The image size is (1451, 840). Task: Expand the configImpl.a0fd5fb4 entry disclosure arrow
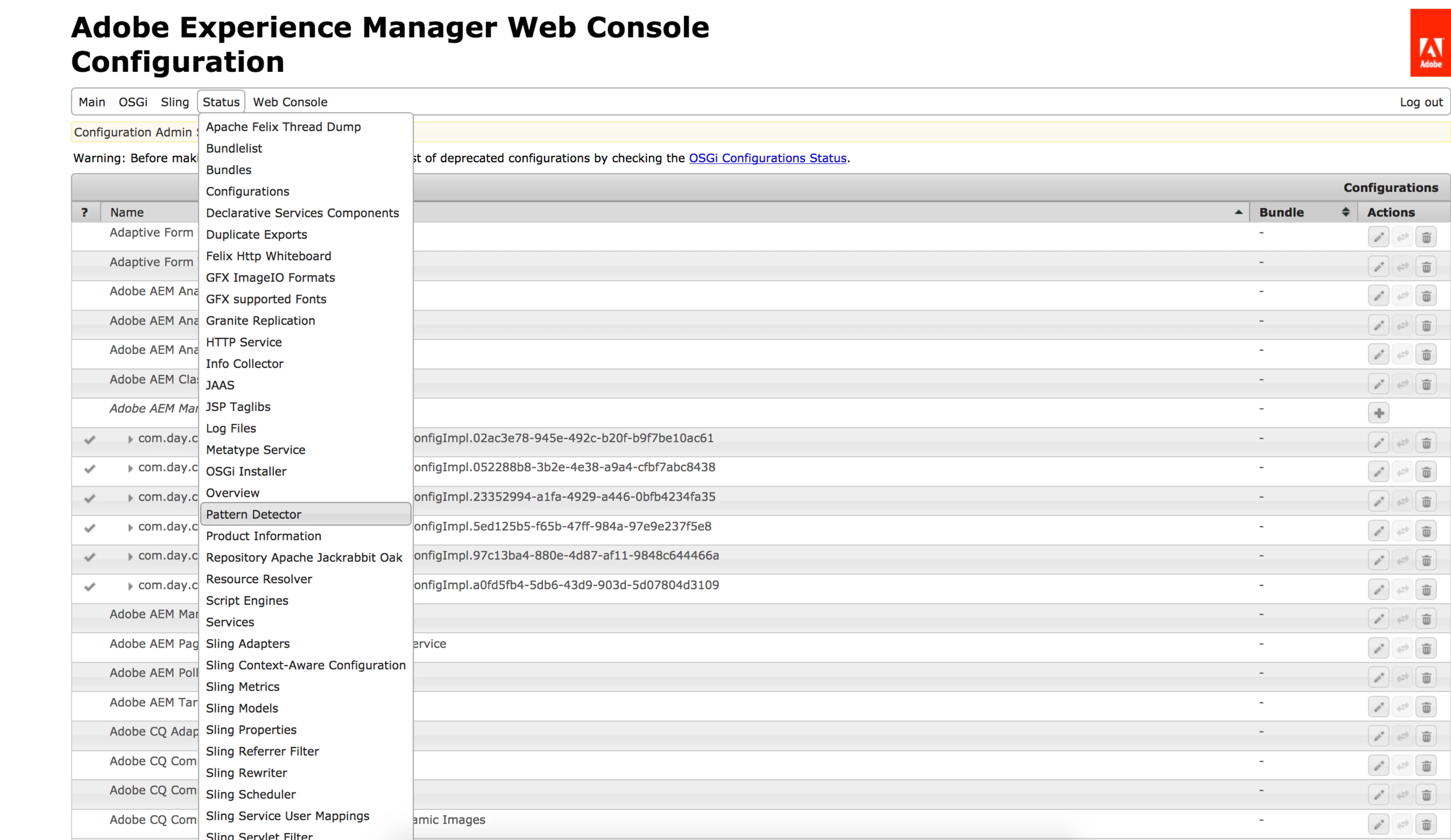[x=130, y=586]
